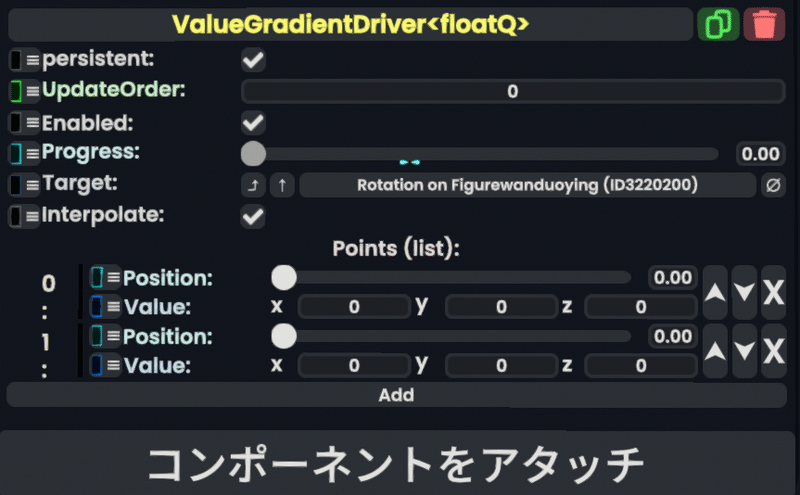Viewport: 800px width, 495px height.
Task: Toggle the persistent checkbox
Action: click(253, 60)
